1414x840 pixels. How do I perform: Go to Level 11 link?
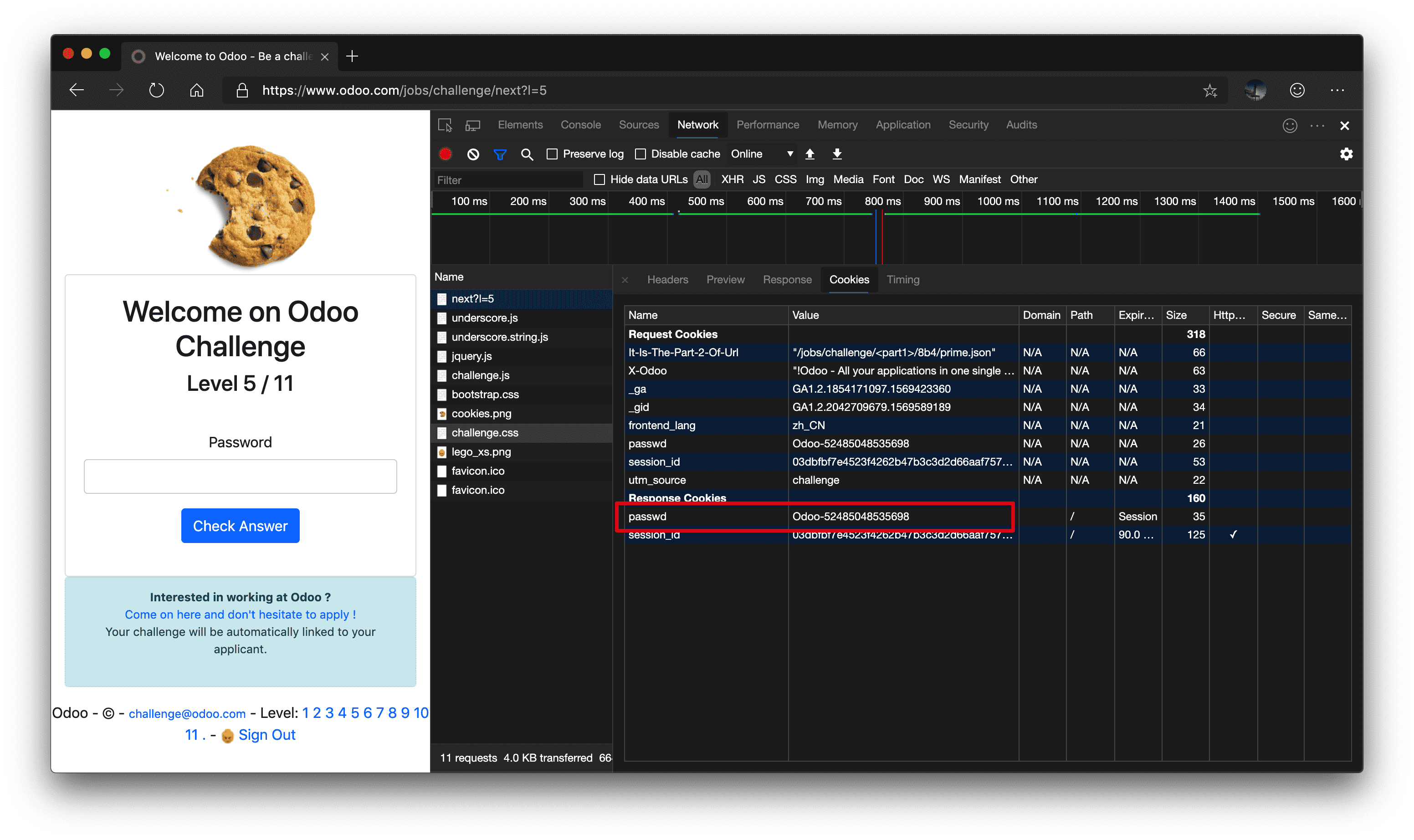[x=191, y=735]
